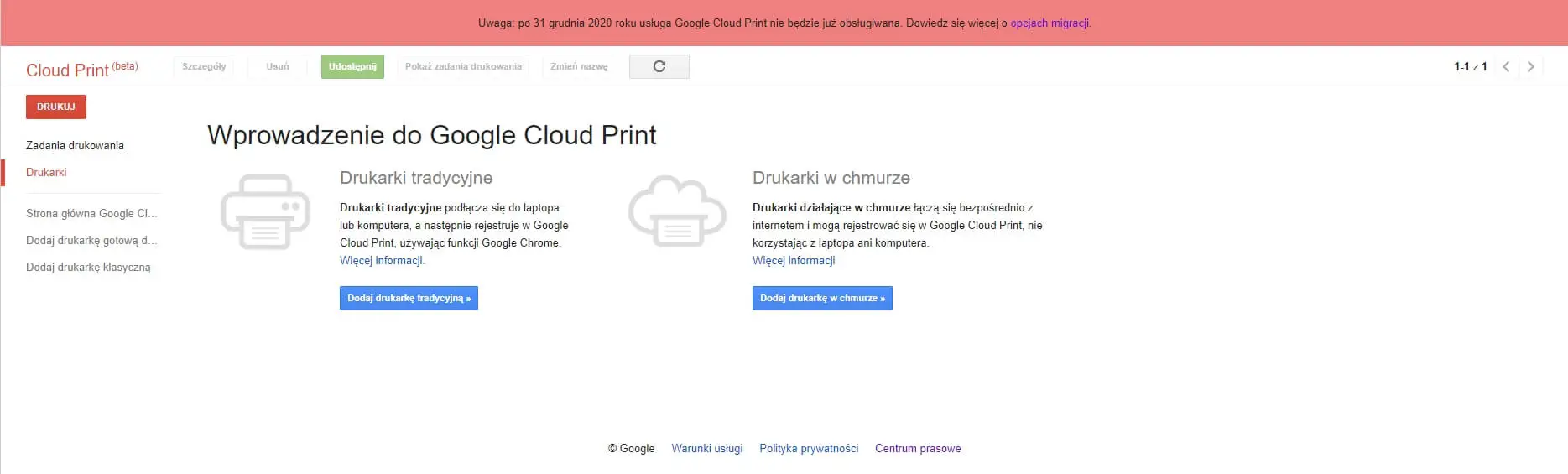Viewport: 1568px width, 474px height.
Task: Open Więcej informacji under Drukarki tradycyjne
Action: coord(382,260)
